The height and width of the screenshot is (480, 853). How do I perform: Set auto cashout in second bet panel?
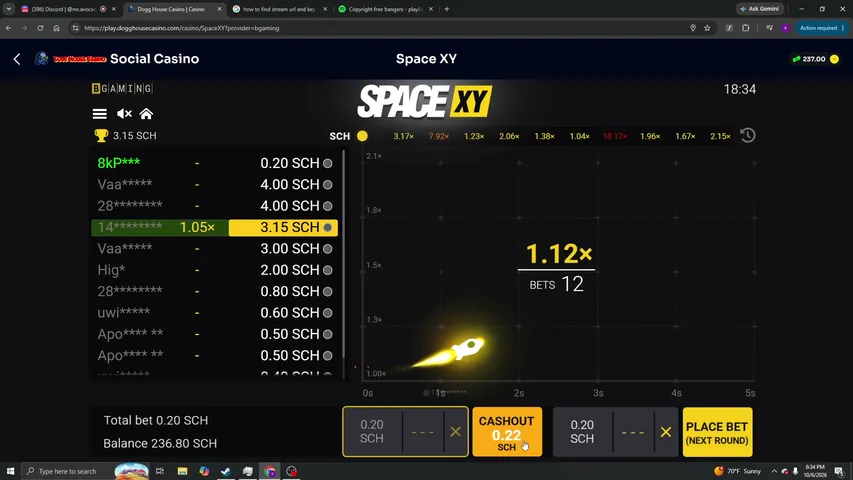pos(633,433)
